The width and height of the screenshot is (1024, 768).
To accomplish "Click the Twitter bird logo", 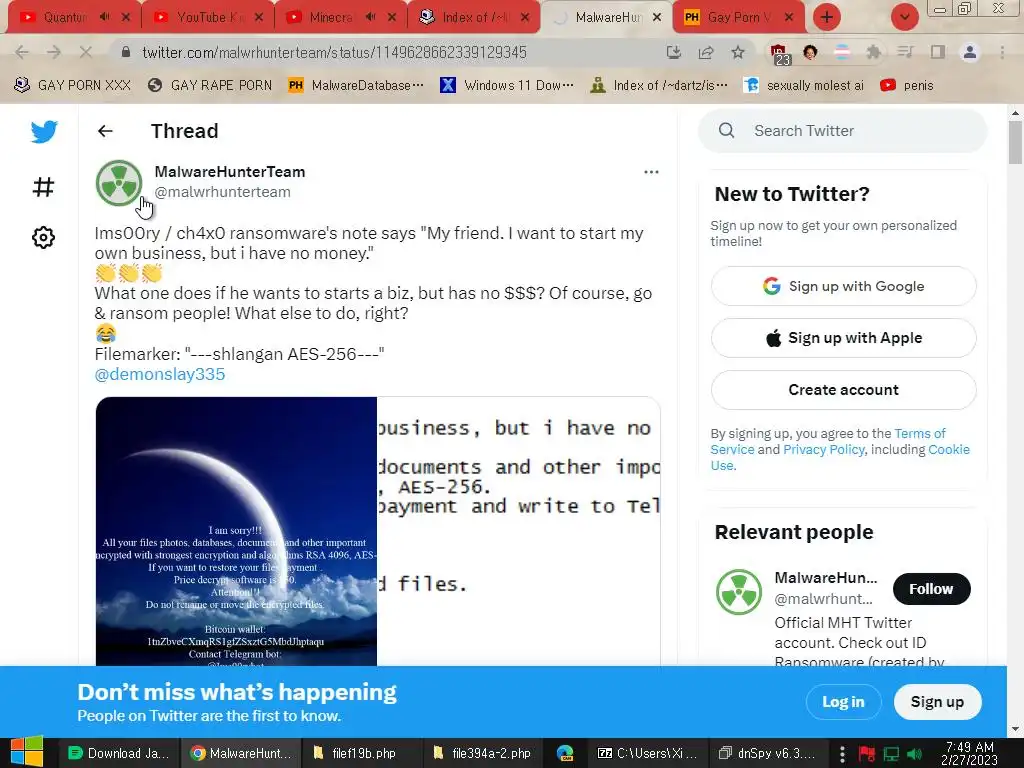I will click(44, 131).
